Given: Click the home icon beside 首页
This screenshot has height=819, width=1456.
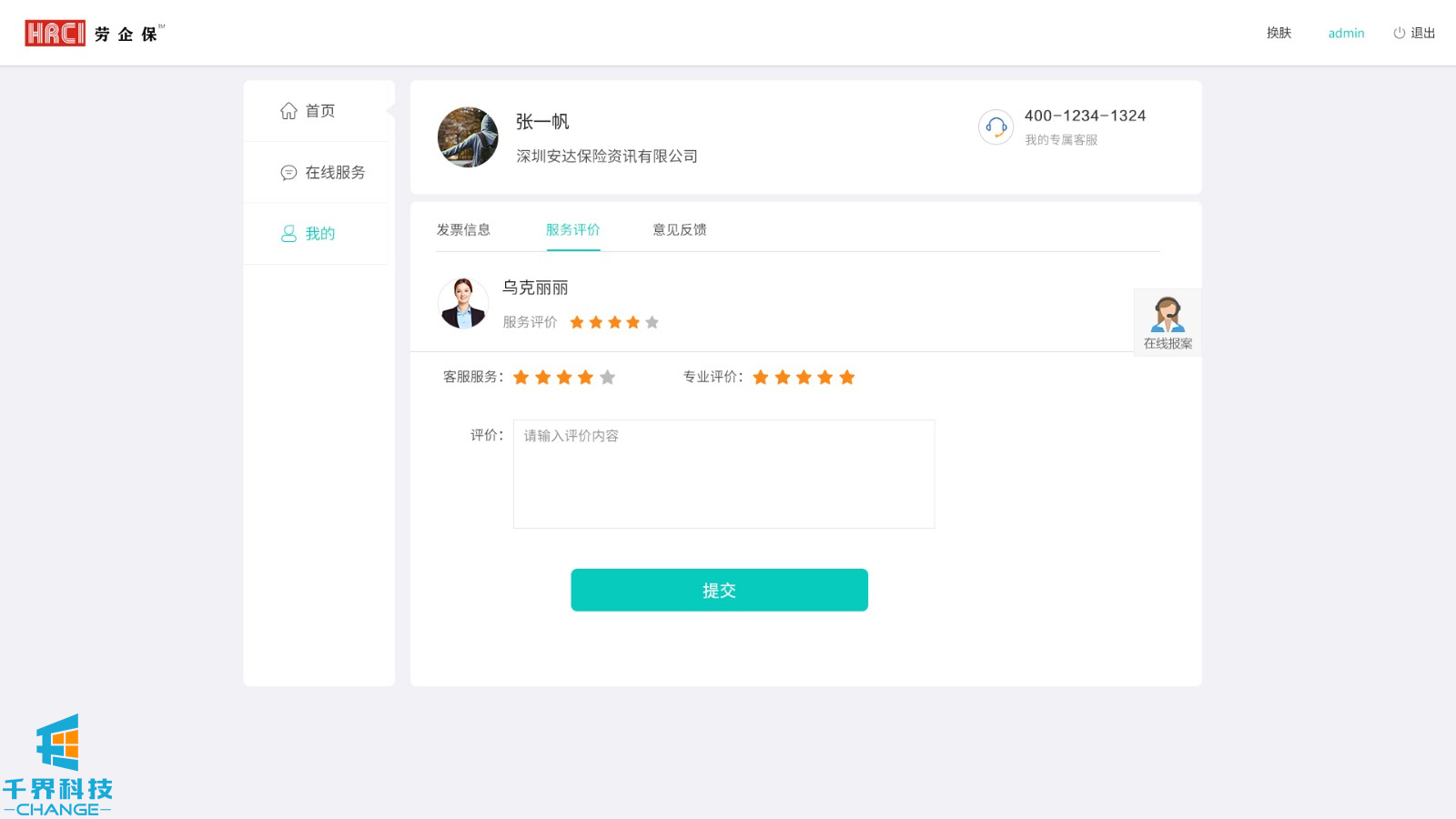Looking at the screenshot, I should point(288,111).
